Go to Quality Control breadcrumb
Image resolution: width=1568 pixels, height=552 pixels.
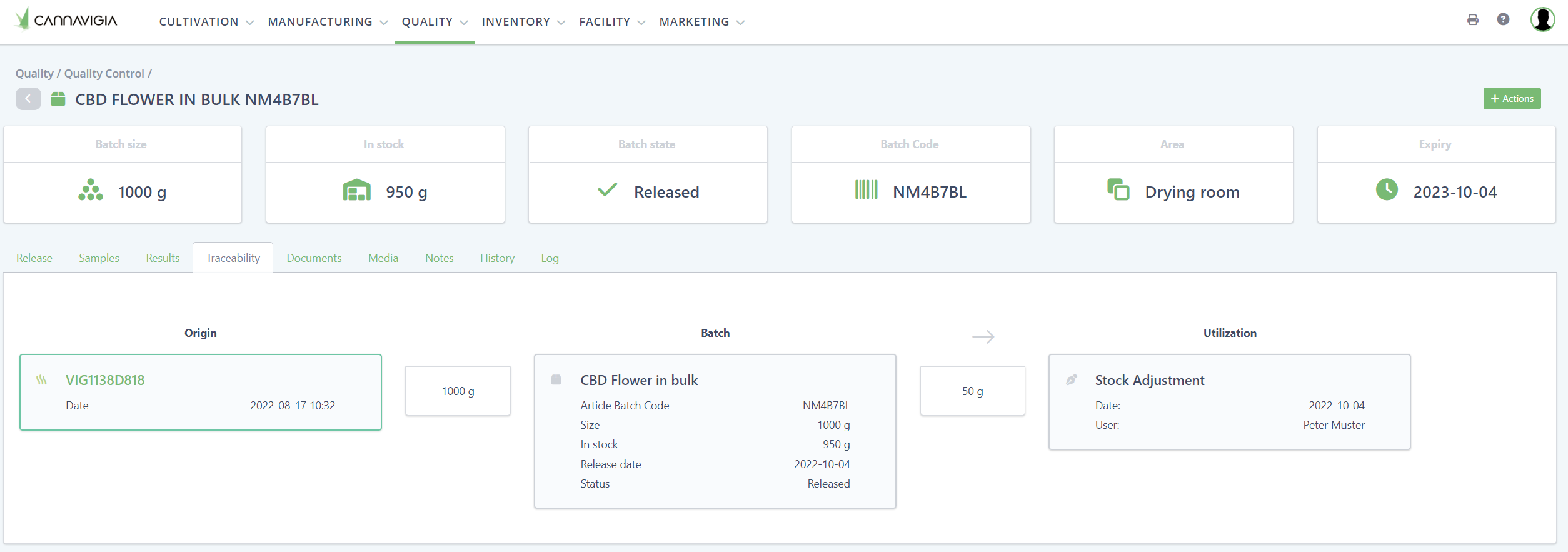[104, 74]
